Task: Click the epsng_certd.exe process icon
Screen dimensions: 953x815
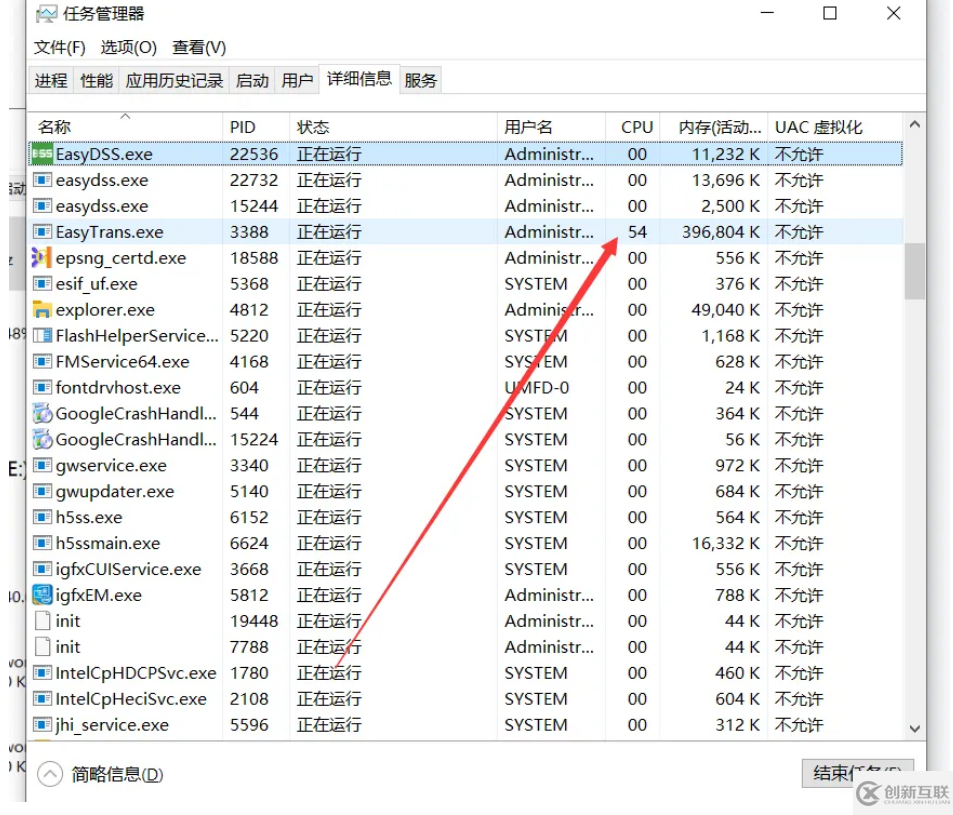Action: click(x=42, y=258)
